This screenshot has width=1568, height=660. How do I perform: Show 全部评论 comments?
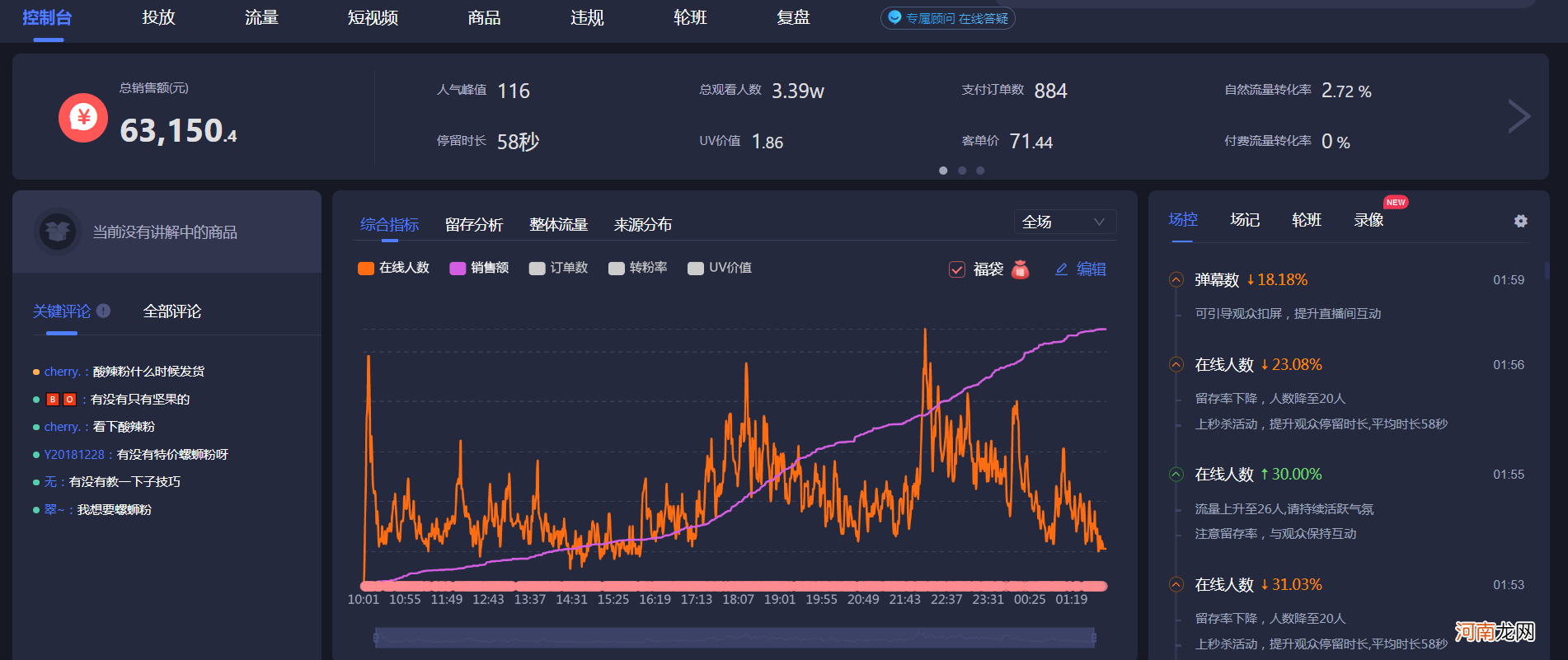point(172,311)
